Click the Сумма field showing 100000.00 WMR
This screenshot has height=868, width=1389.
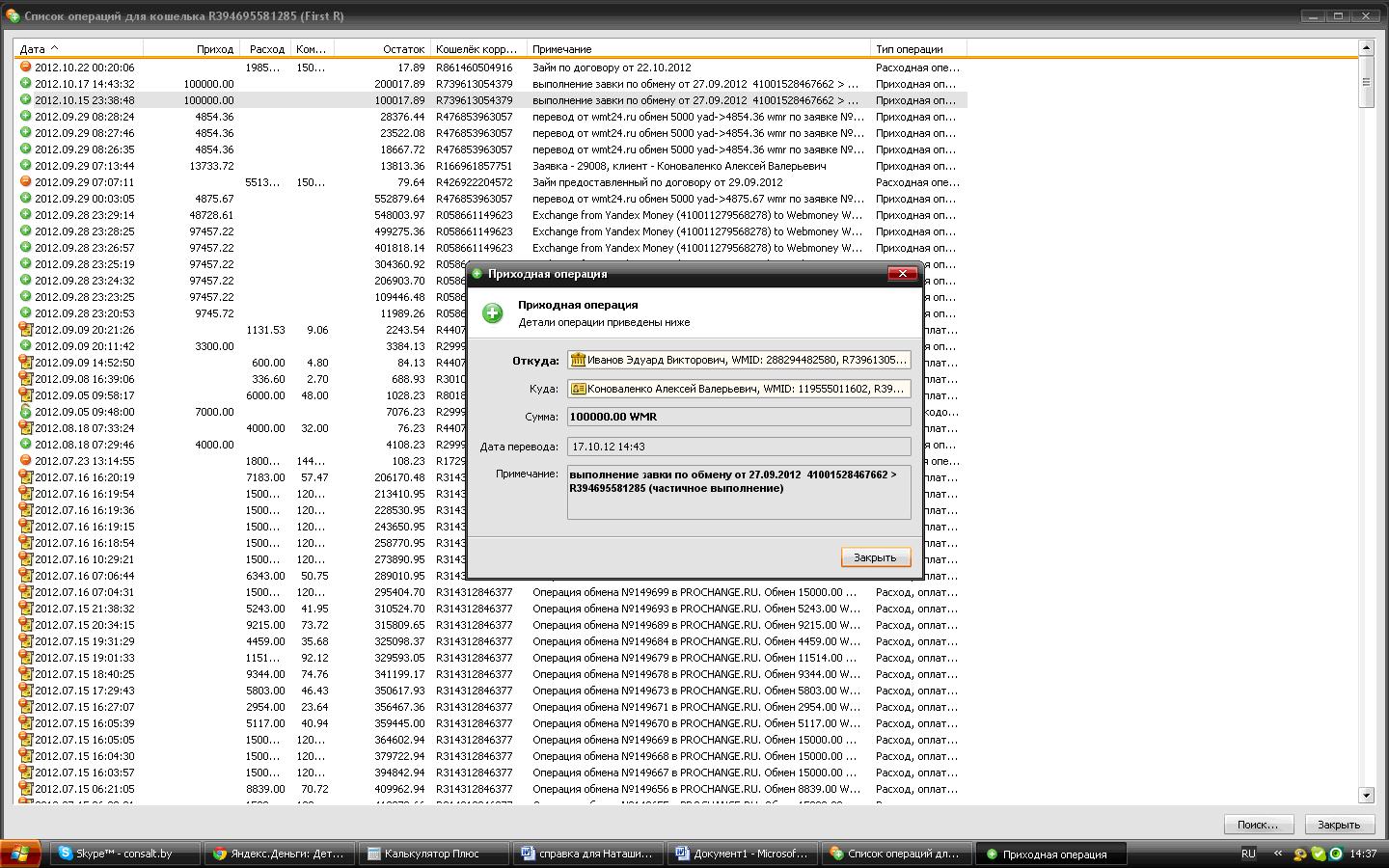(738, 417)
